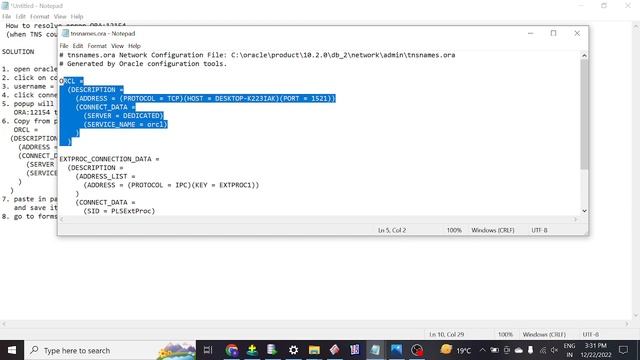
Task: Open Format menu in Untitled Notepad window
Action: pos(40,16)
